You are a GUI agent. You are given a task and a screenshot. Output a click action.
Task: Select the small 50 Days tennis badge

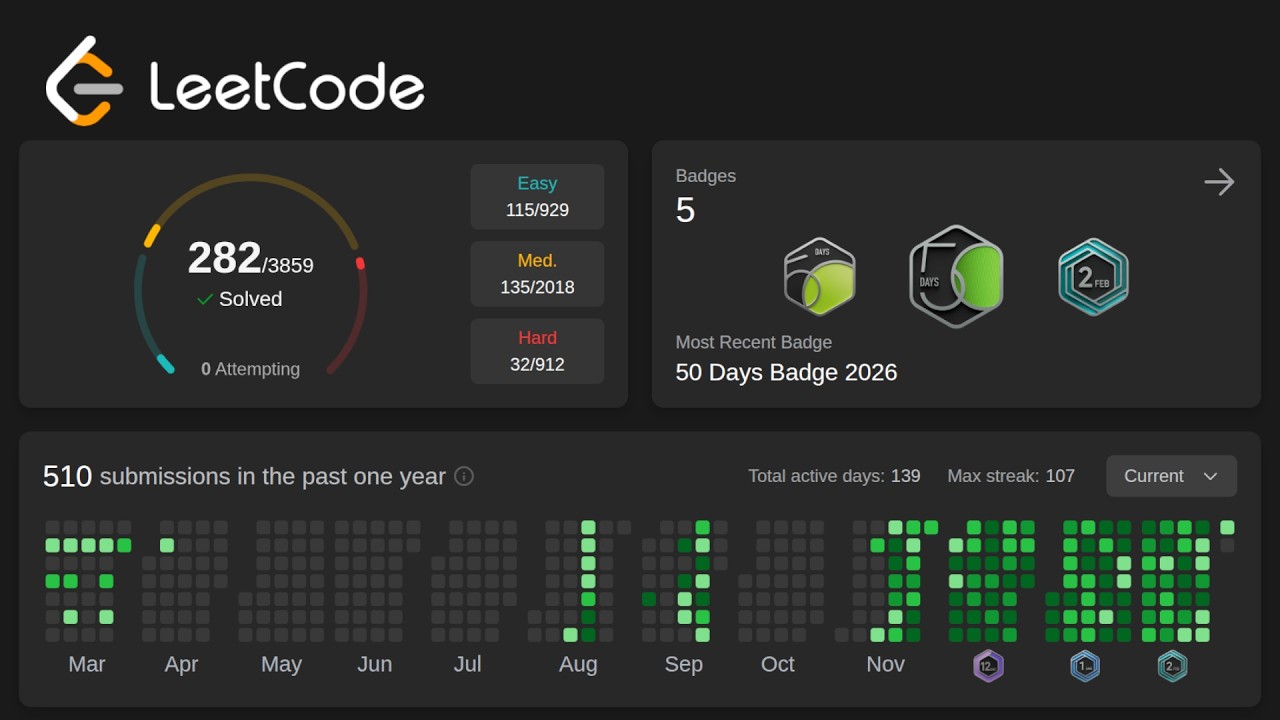coord(820,276)
